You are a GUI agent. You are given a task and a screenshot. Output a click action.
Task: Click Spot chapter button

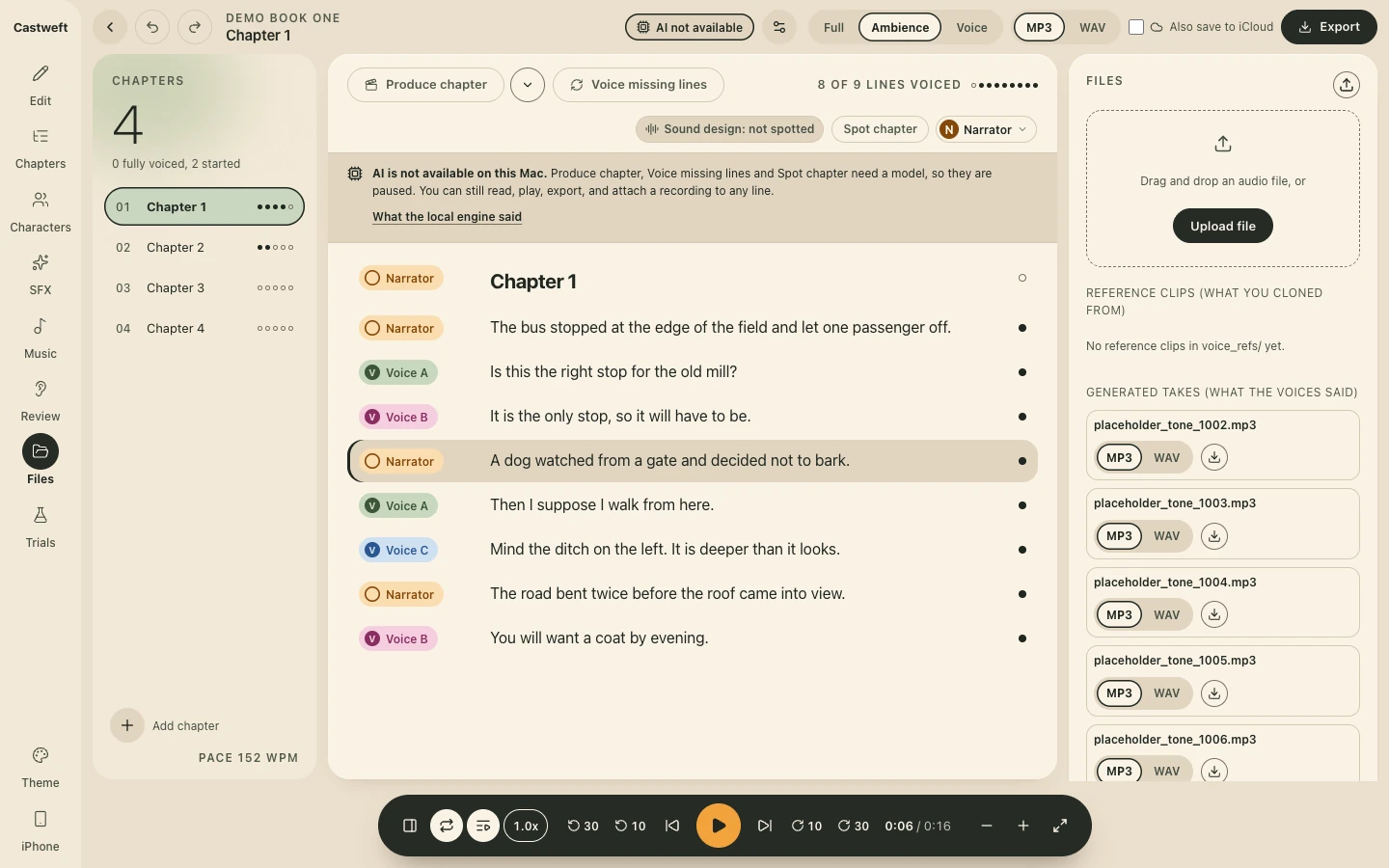click(880, 129)
